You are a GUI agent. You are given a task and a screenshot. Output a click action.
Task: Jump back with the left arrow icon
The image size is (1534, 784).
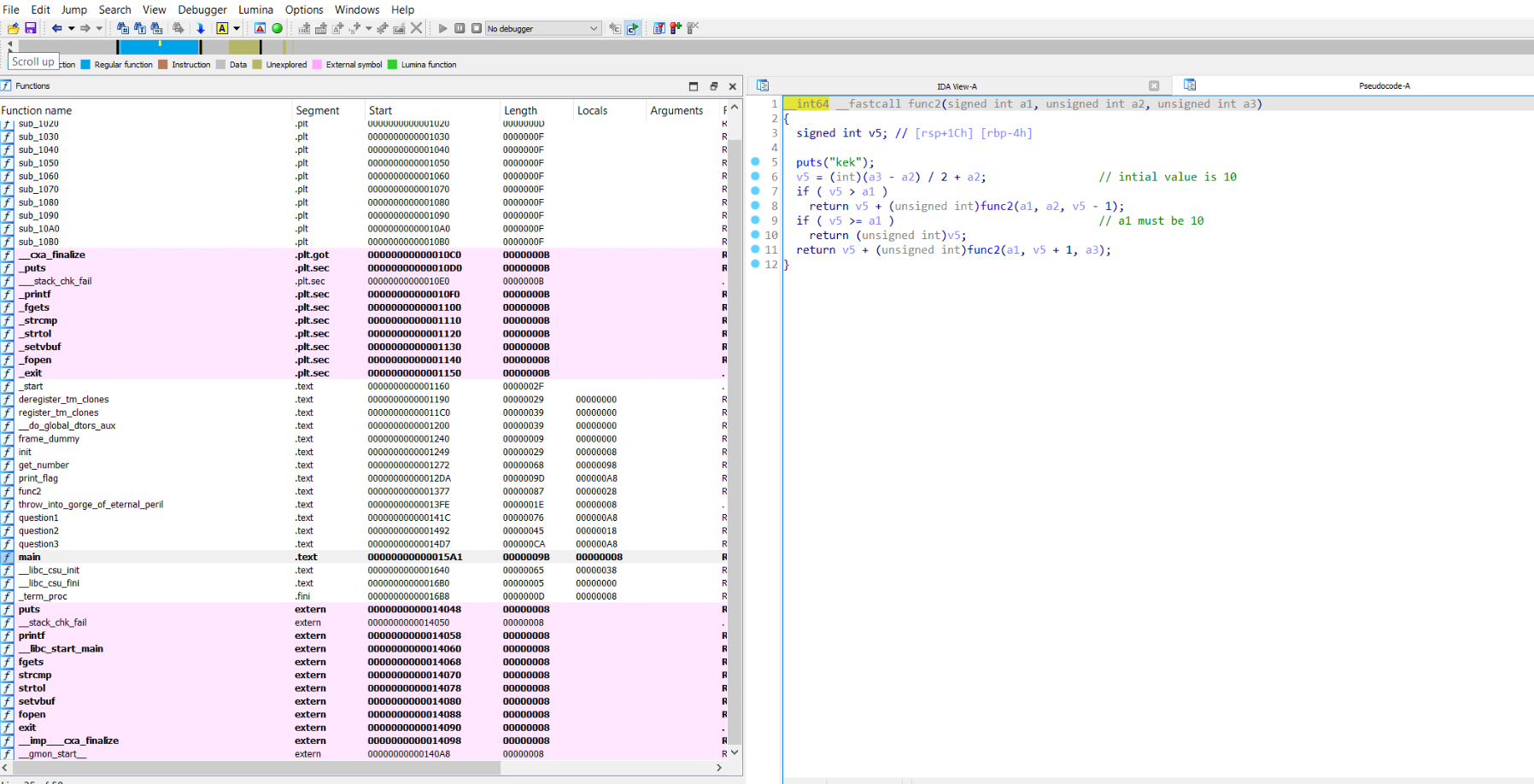pos(56,28)
